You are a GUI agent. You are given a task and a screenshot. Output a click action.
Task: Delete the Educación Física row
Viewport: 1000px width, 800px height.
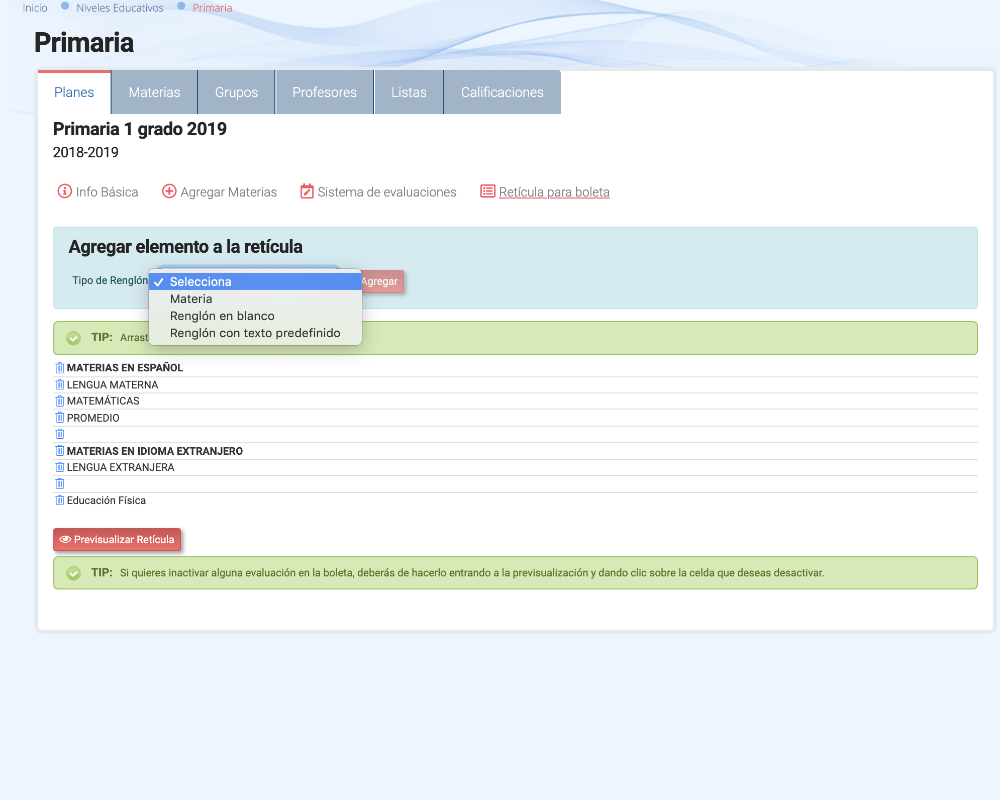tap(60, 500)
